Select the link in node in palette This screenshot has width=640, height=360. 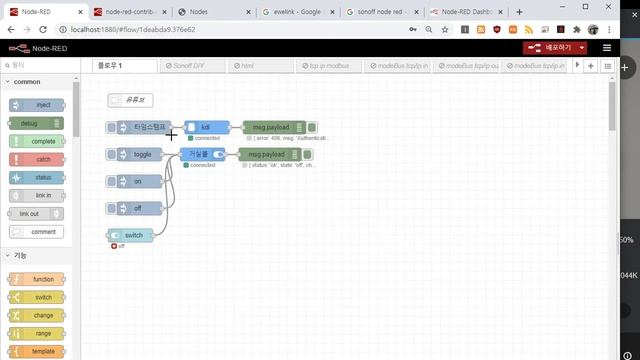coord(37,196)
